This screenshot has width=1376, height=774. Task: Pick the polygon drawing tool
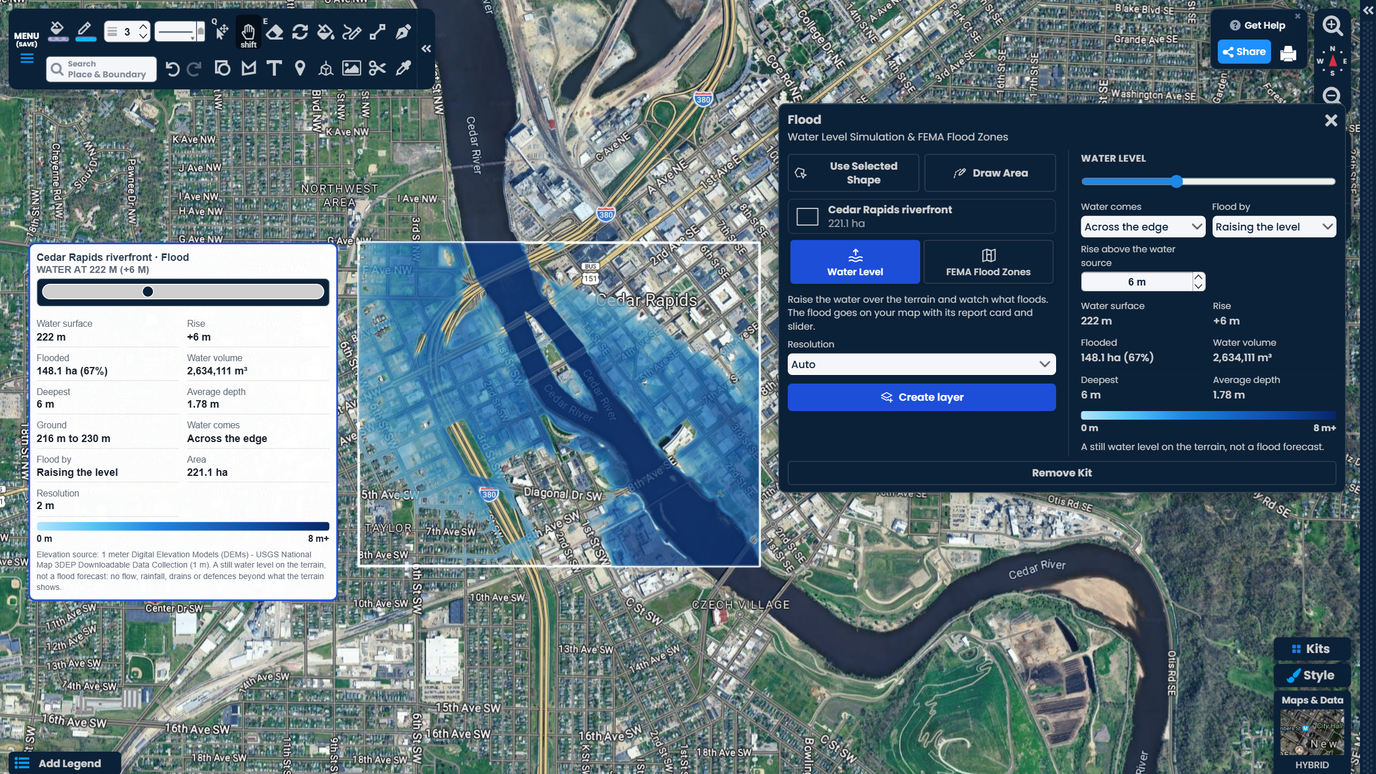coord(248,68)
